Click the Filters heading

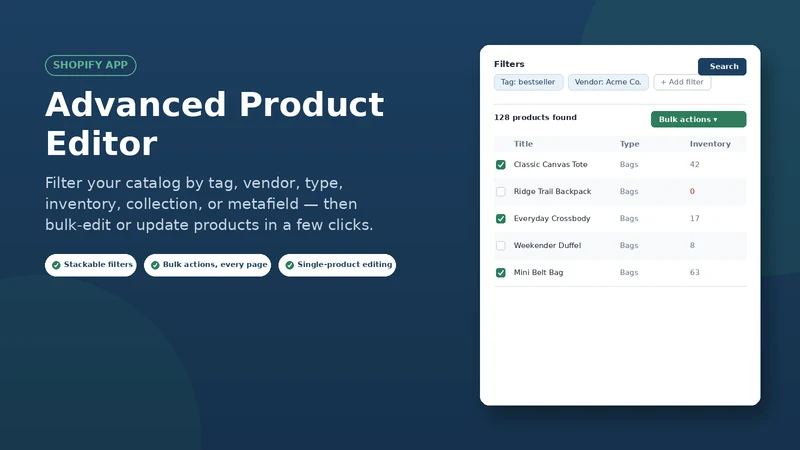click(x=509, y=64)
